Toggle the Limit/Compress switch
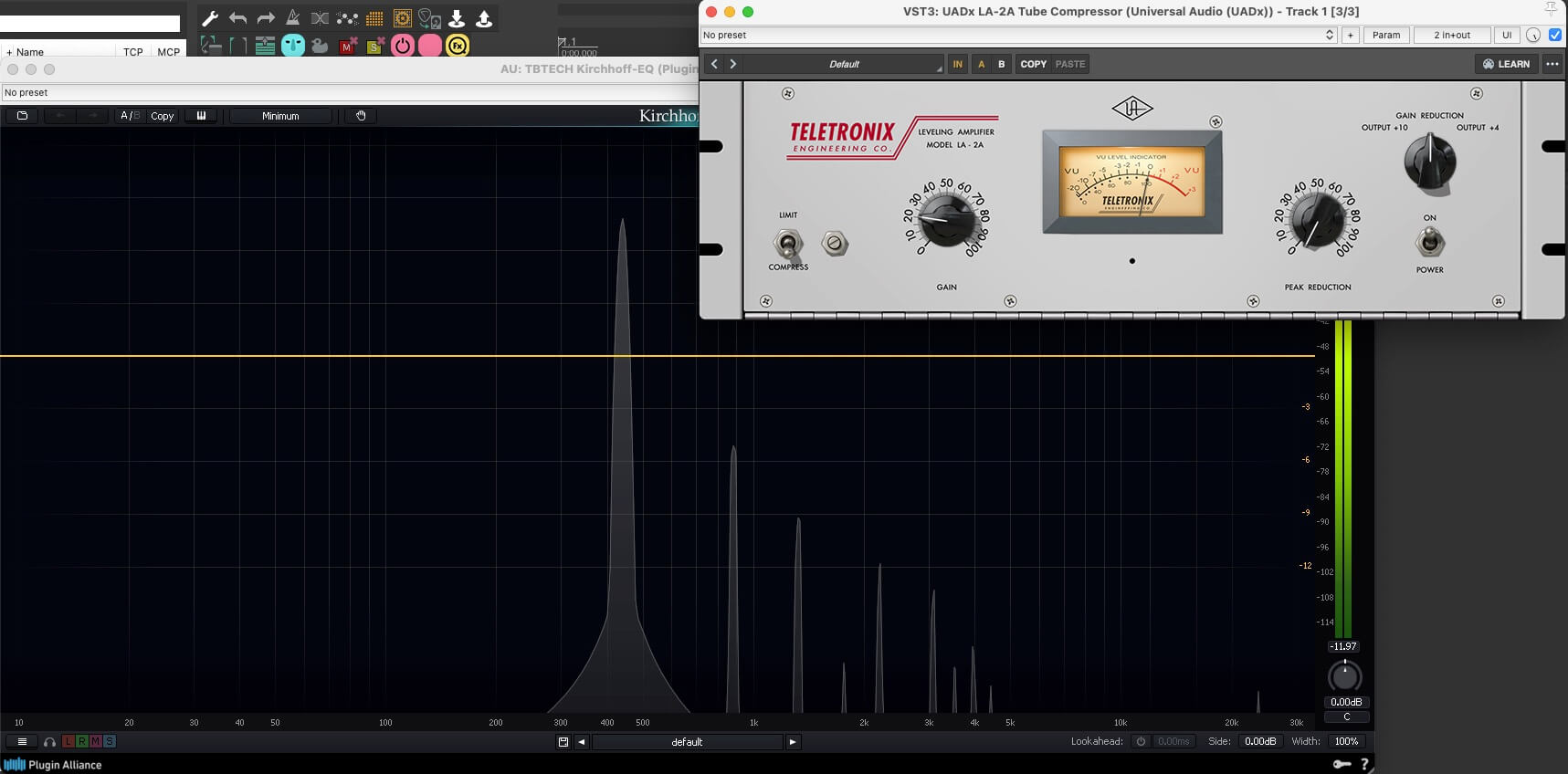1568x774 pixels. click(787, 243)
